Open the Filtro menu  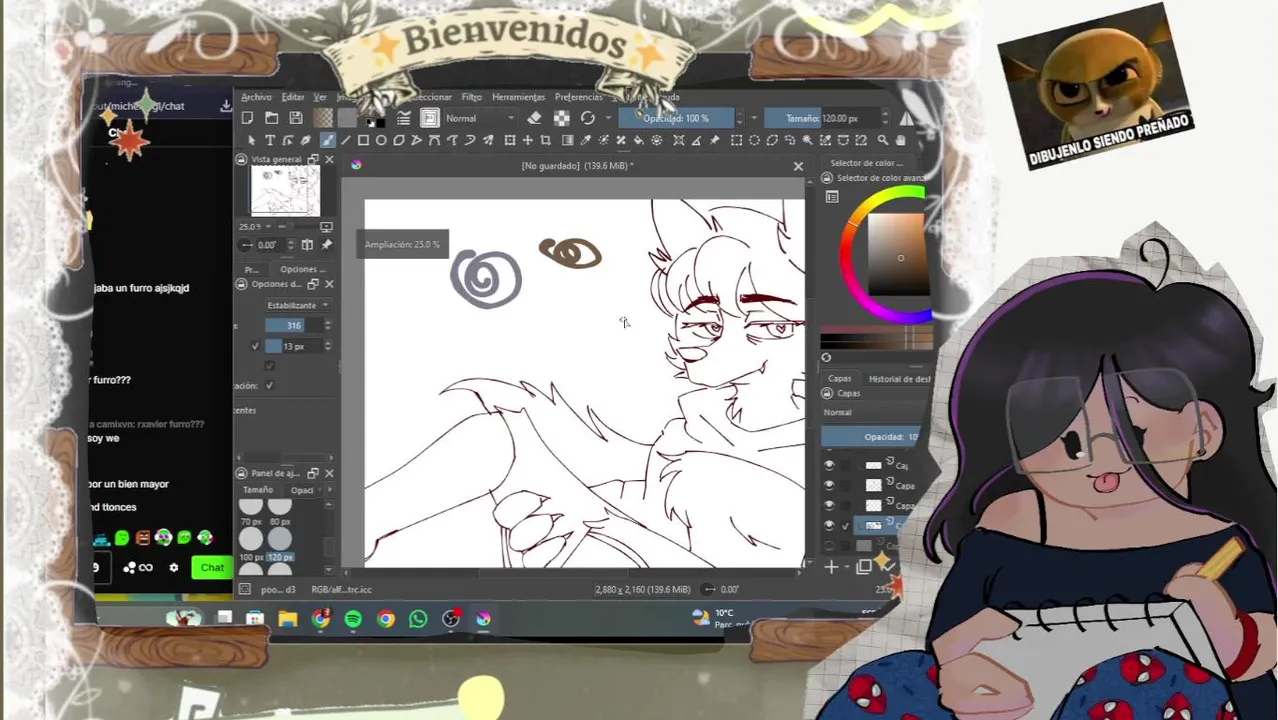[472, 97]
